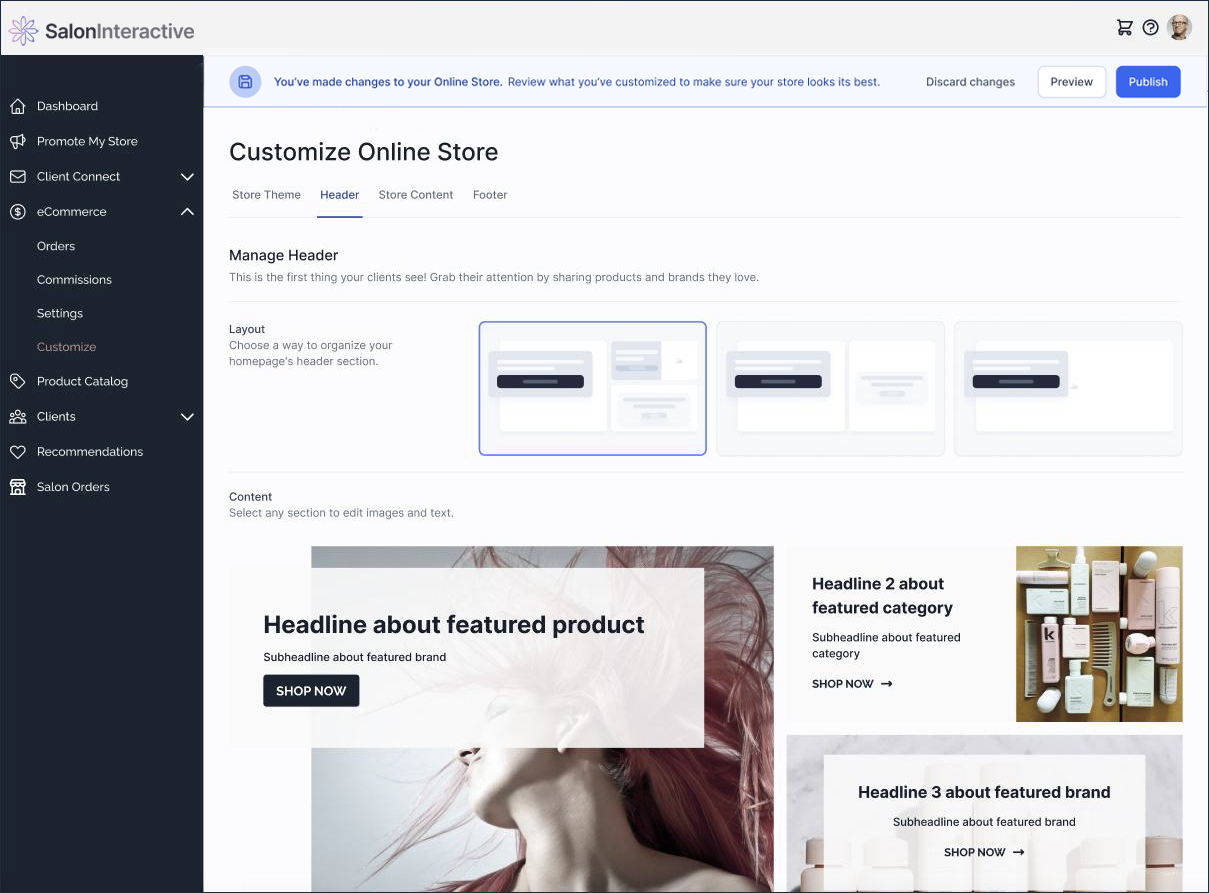This screenshot has width=1209, height=893.
Task: Open the Footer customization tab
Action: click(489, 195)
